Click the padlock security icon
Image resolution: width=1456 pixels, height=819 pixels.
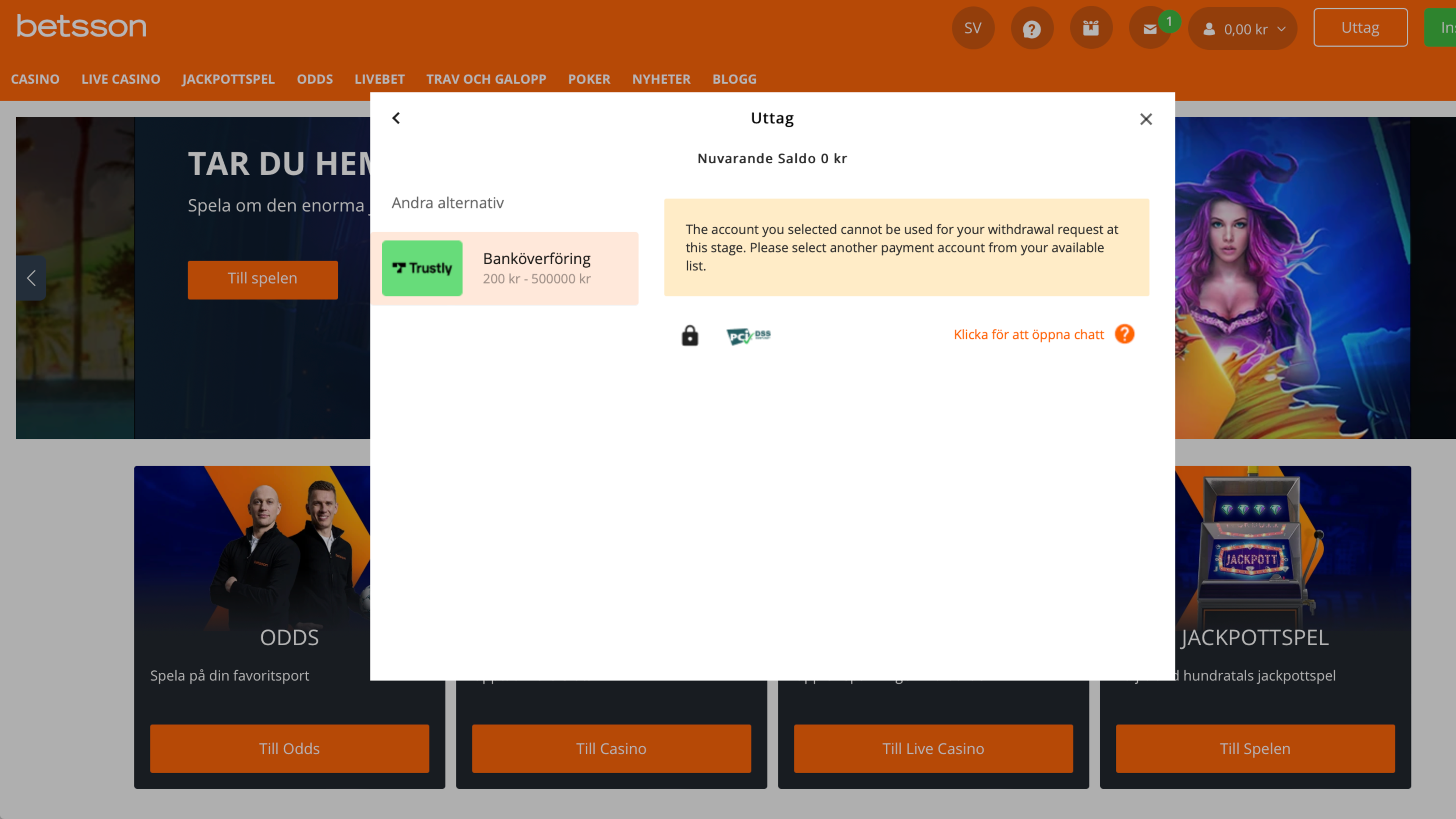(690, 335)
